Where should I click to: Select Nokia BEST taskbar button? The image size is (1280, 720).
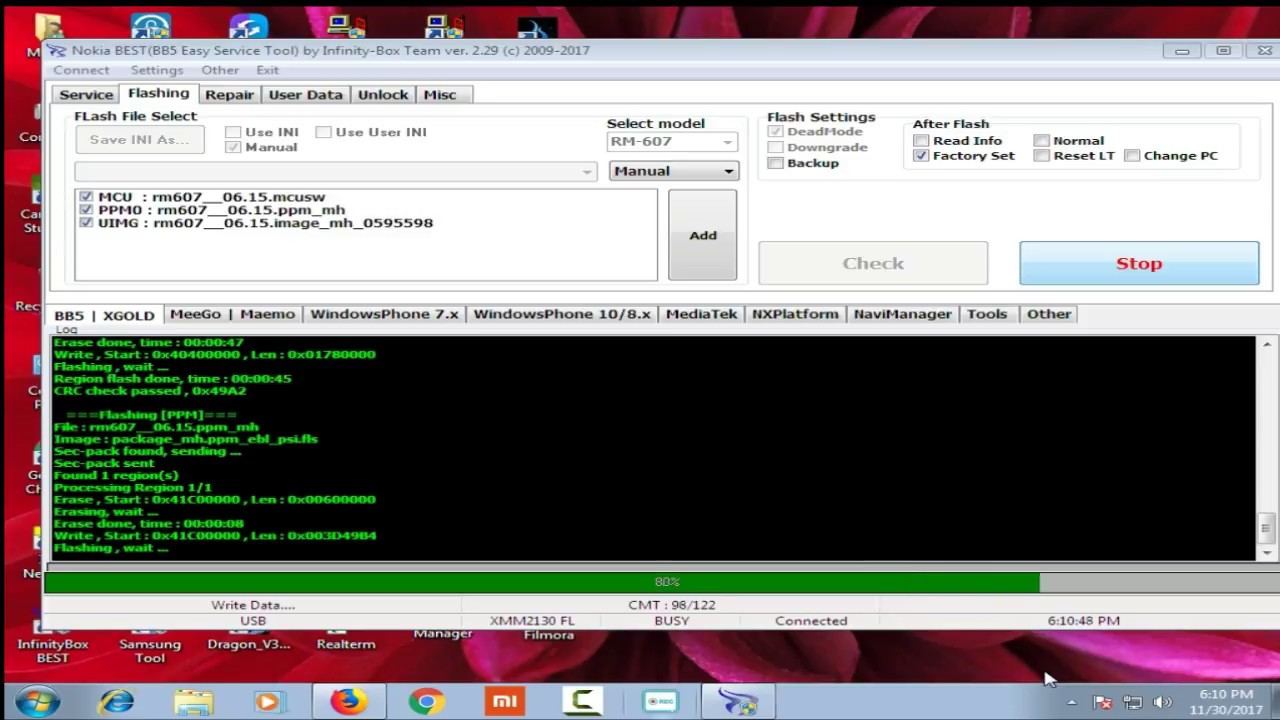click(738, 702)
